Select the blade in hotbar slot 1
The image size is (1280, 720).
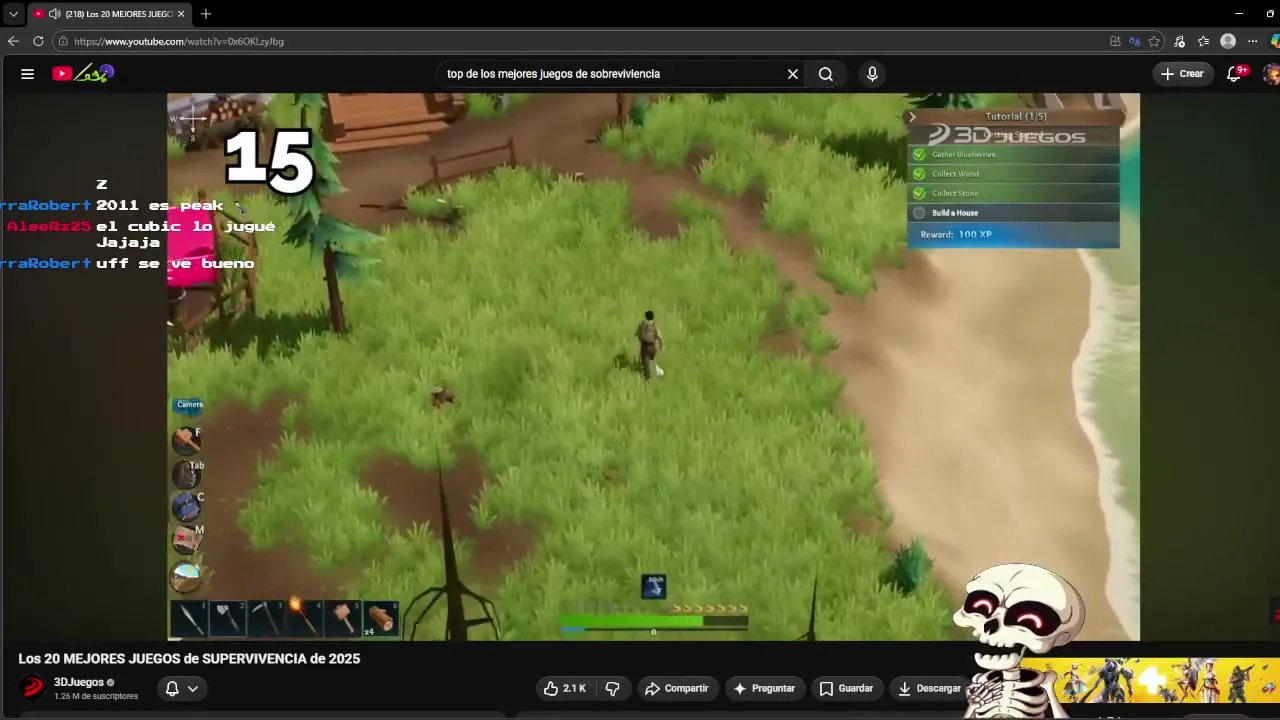point(190,619)
